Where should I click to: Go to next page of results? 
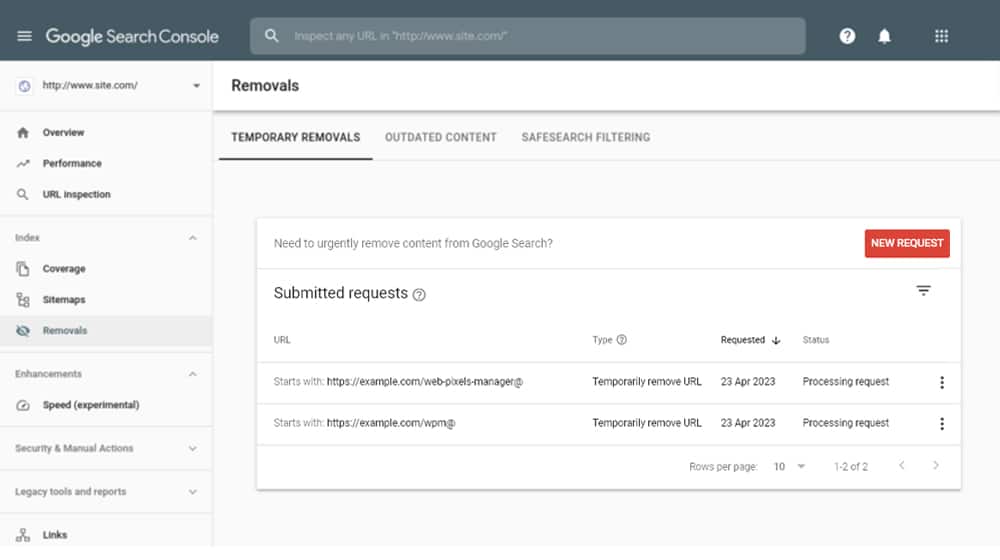[936, 466]
